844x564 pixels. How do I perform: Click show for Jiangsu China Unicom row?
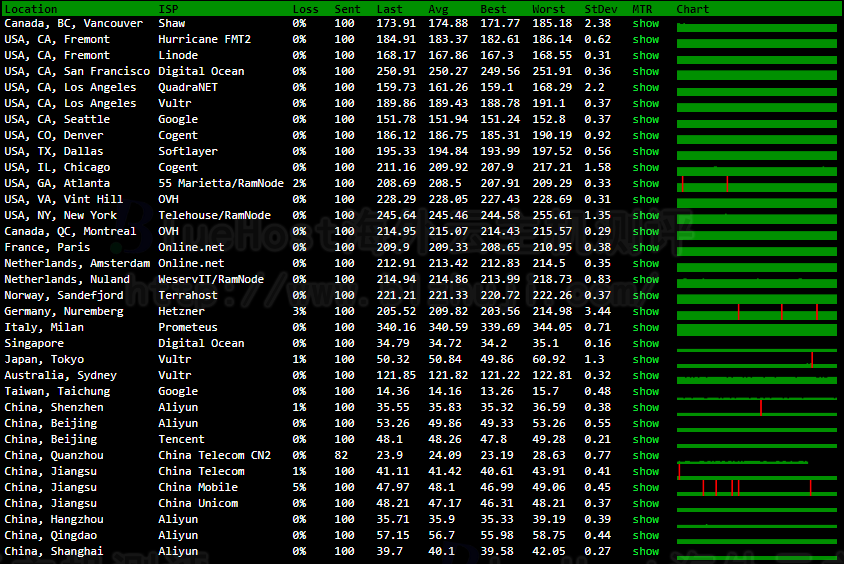click(x=645, y=504)
